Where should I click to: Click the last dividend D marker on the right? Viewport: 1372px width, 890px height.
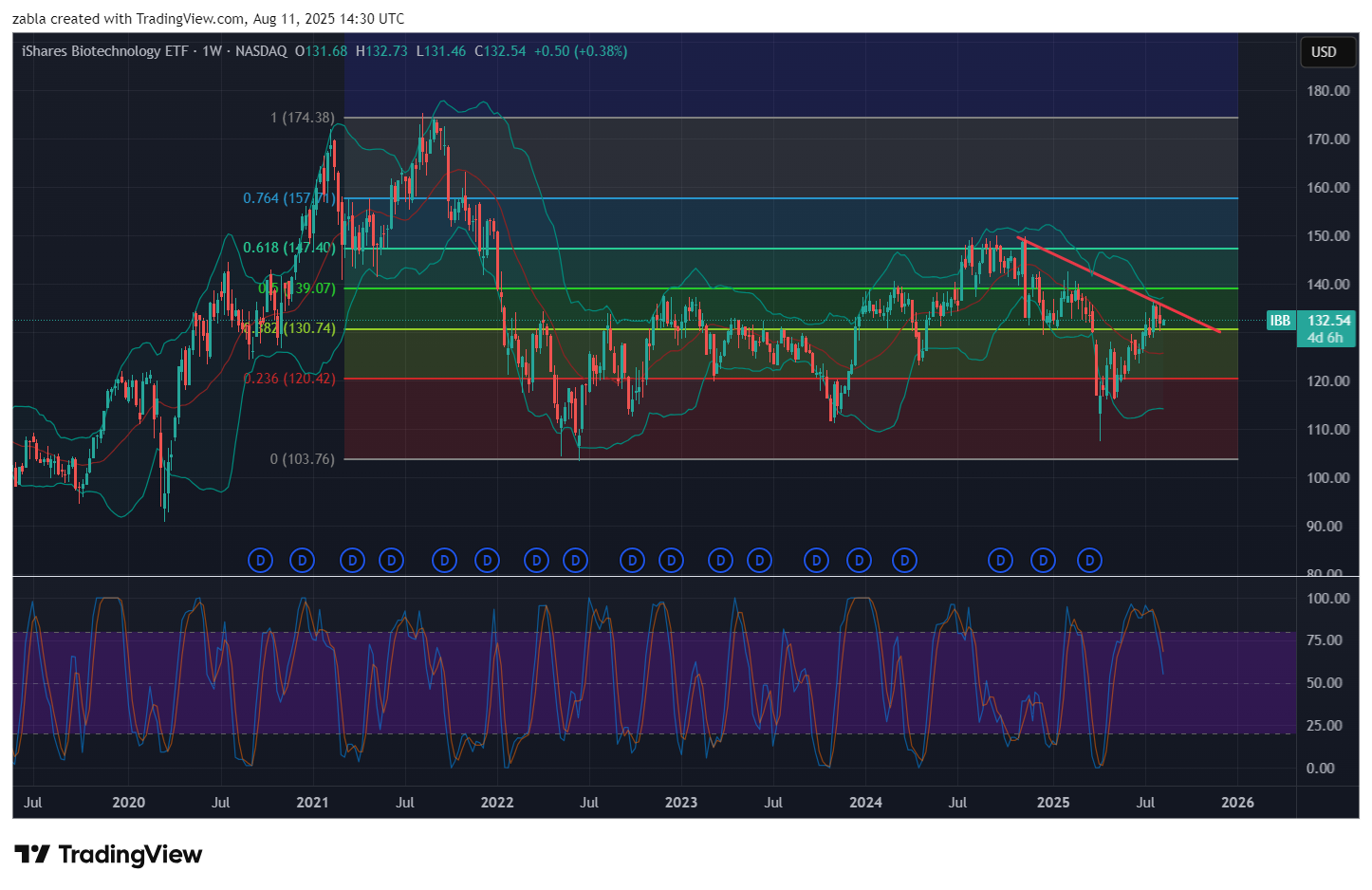tap(1089, 561)
